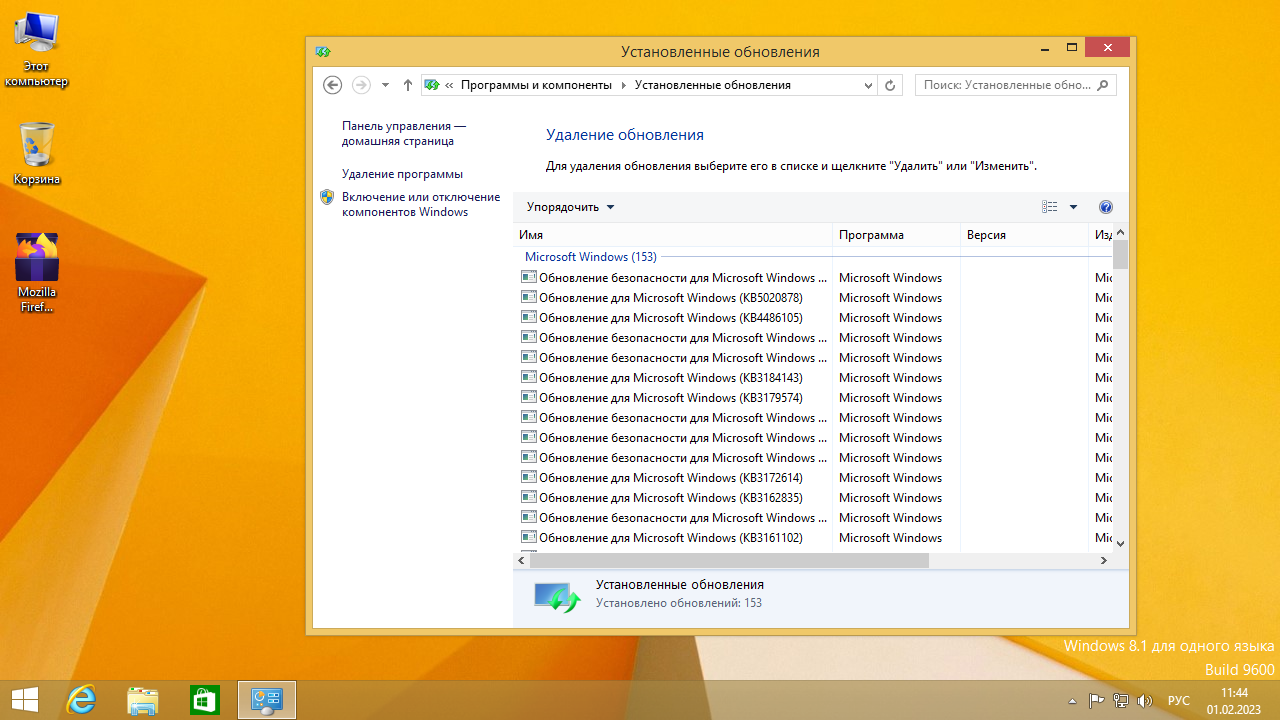This screenshot has width=1280, height=720.
Task: Select update KB3184143 row
Action: coord(816,378)
